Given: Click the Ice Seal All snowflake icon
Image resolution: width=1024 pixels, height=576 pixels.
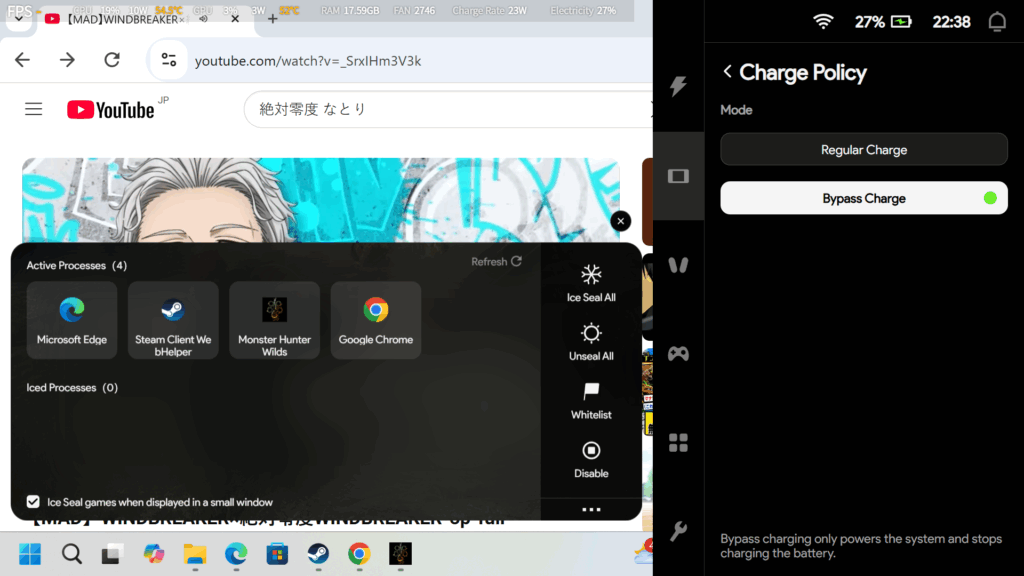Looking at the screenshot, I should pos(591,275).
